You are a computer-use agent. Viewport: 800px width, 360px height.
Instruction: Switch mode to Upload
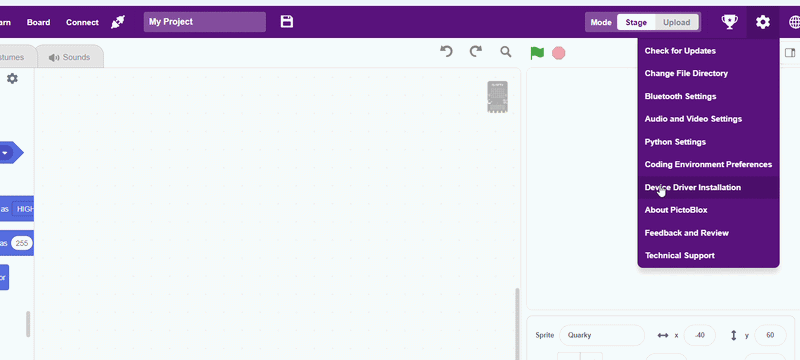pos(677,22)
